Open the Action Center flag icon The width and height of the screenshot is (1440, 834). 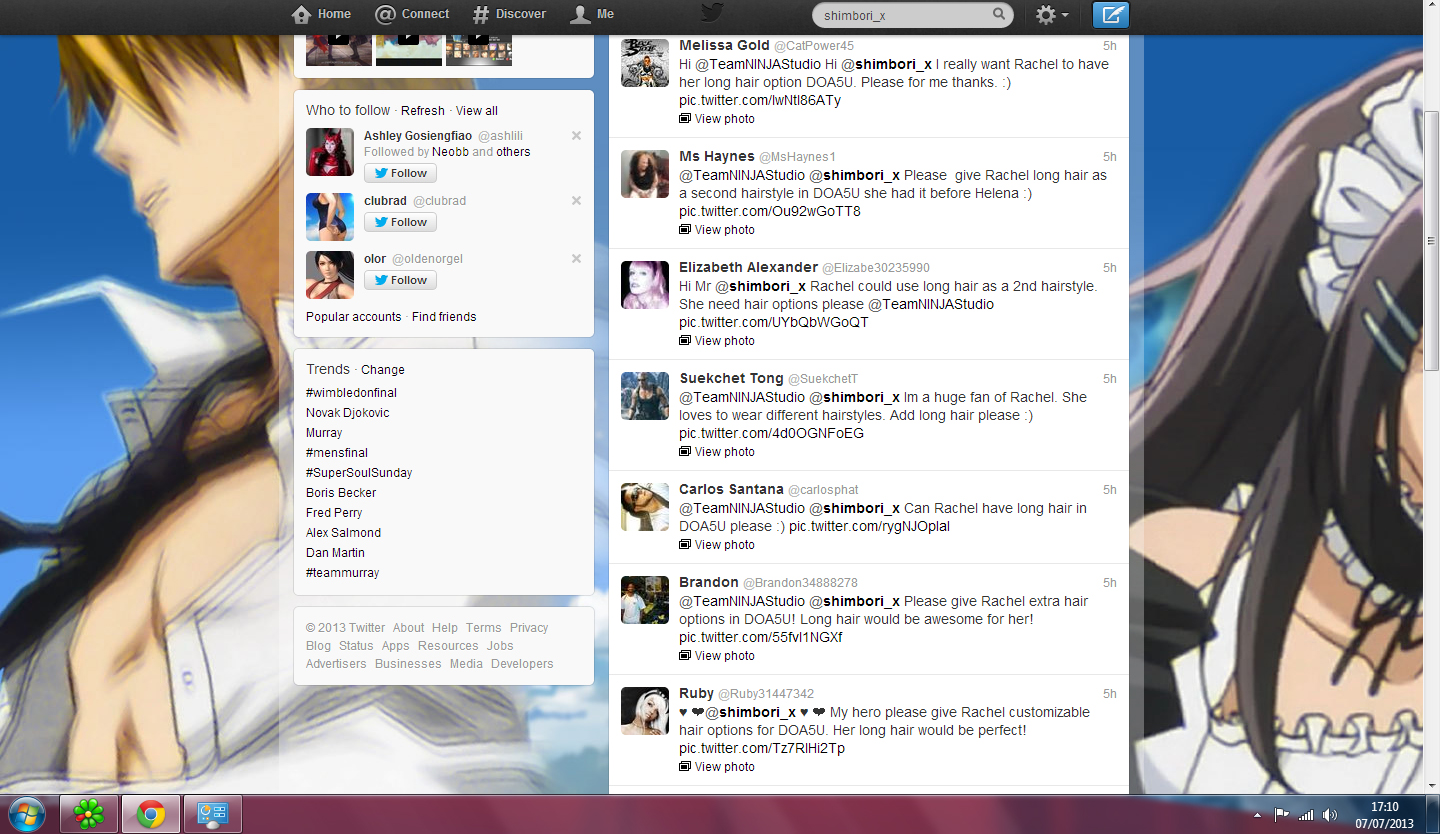pyautogui.click(x=1282, y=815)
